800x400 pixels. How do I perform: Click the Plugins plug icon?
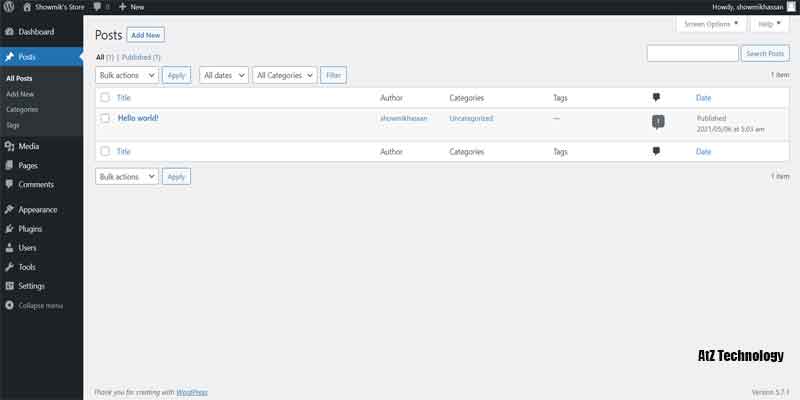[x=9, y=229]
